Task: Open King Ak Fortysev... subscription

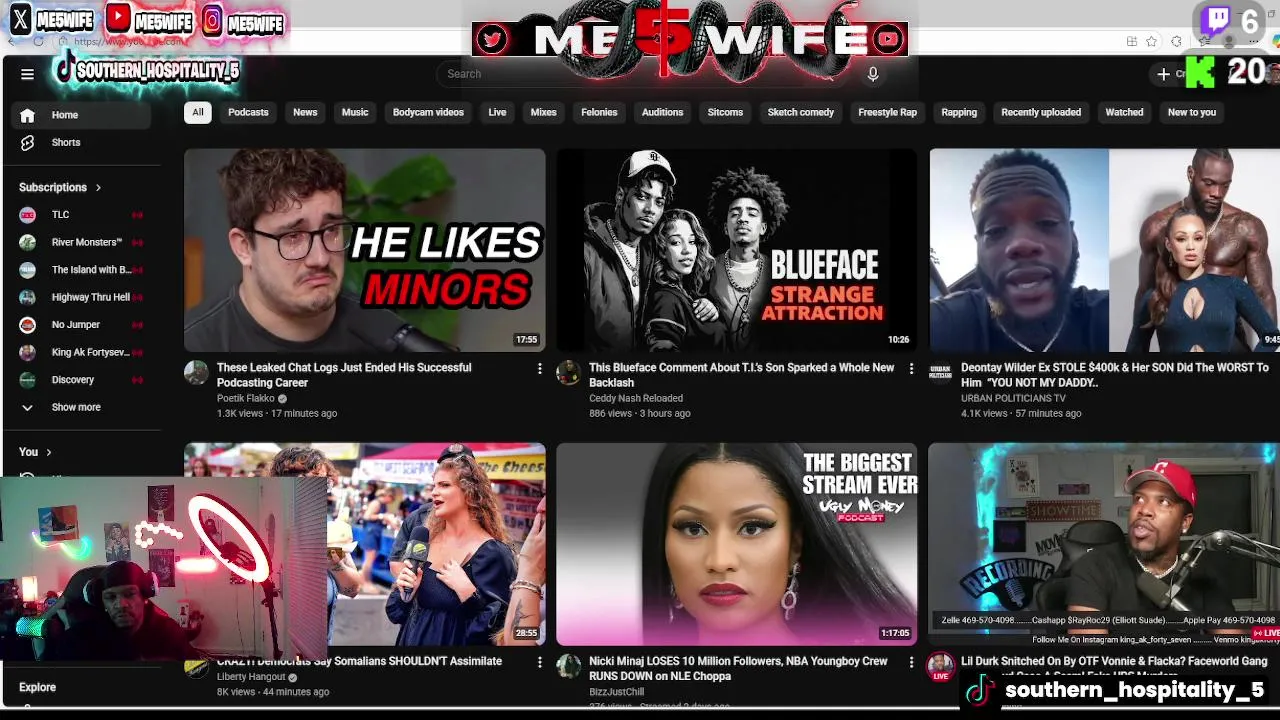Action: (x=81, y=353)
